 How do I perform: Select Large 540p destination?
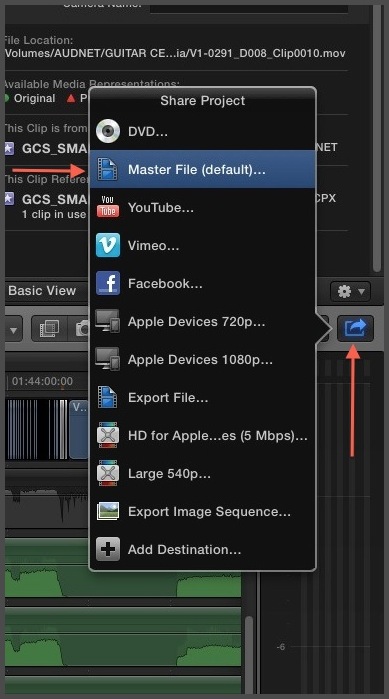pyautogui.click(x=202, y=473)
